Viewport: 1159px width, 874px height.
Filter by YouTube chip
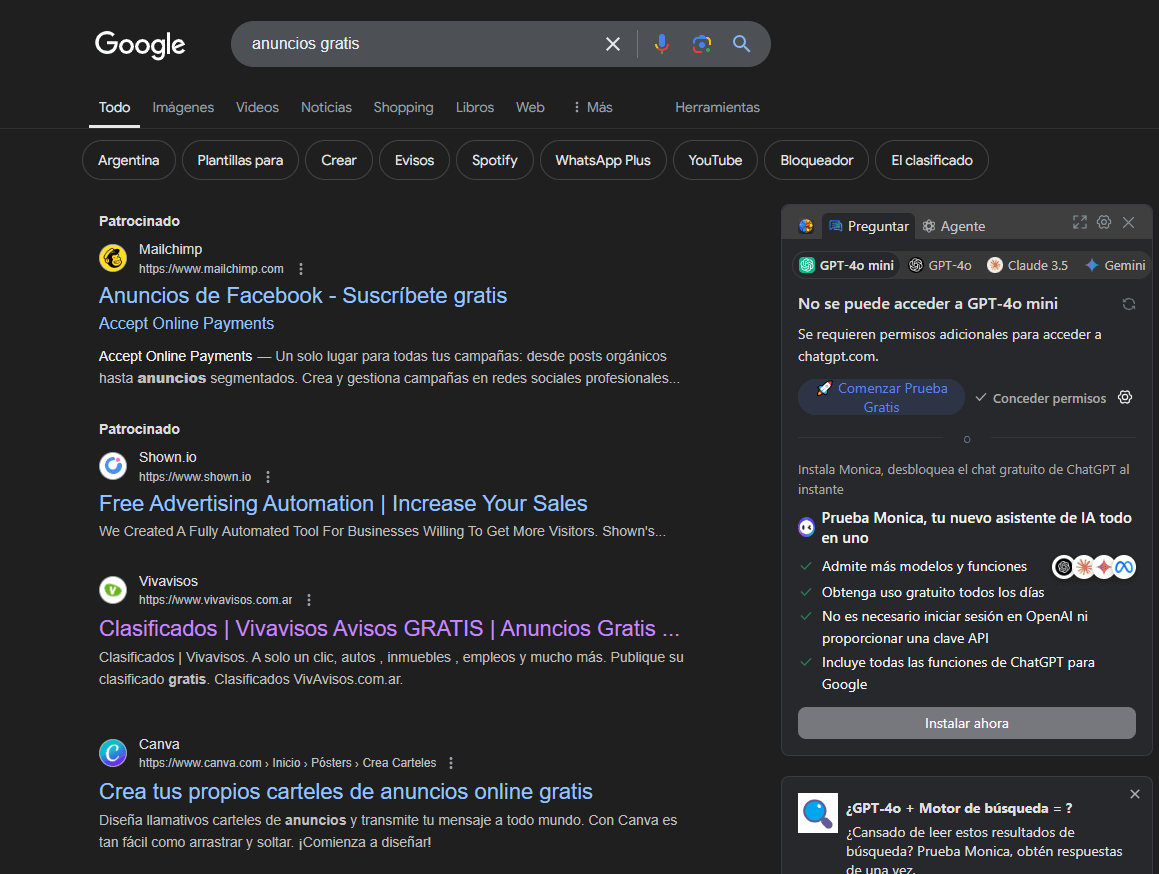click(x=716, y=160)
